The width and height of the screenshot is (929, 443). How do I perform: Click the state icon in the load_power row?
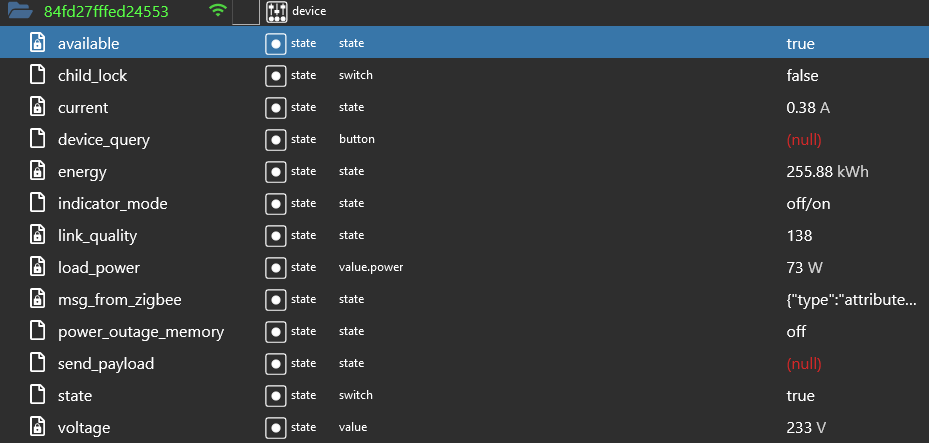pos(276,268)
